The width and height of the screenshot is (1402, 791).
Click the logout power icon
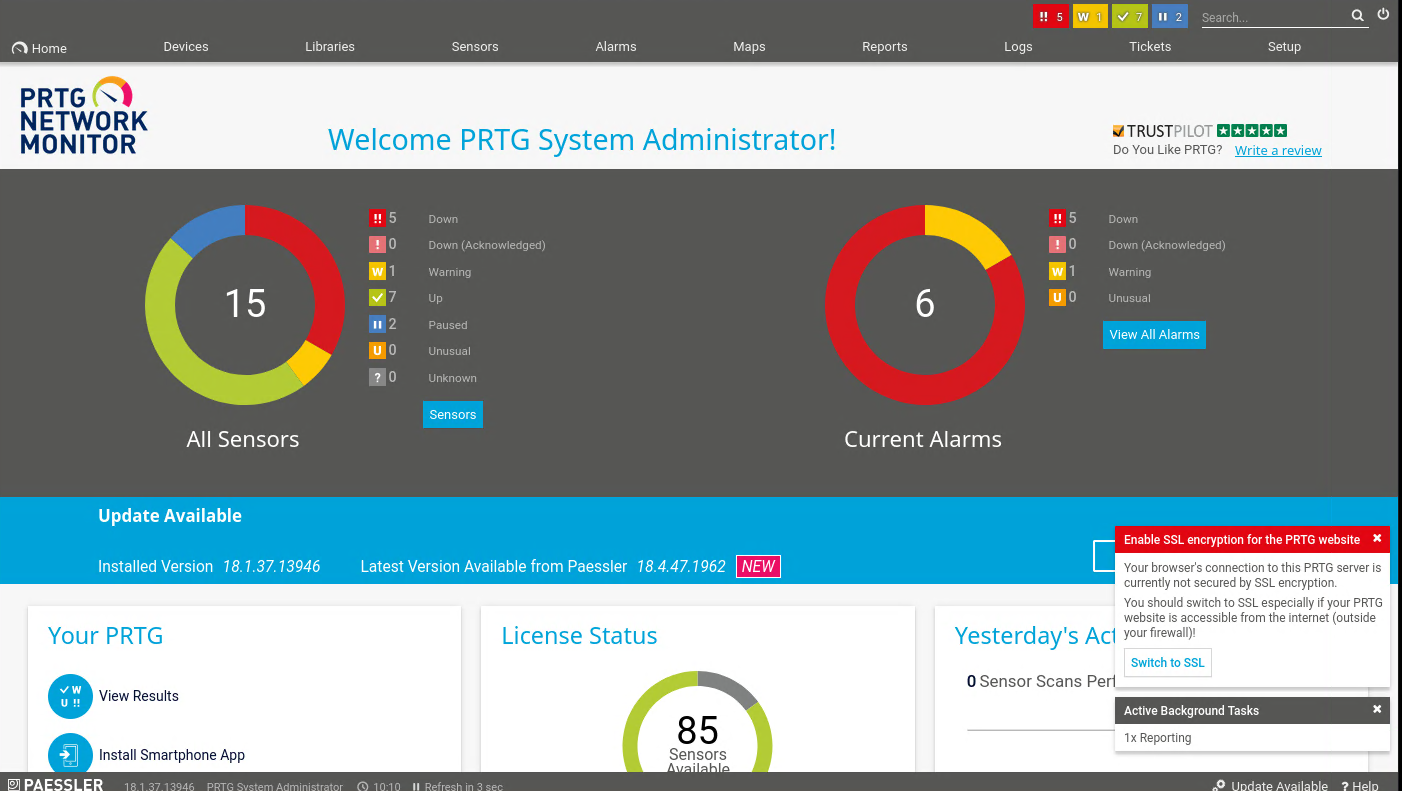(1384, 14)
